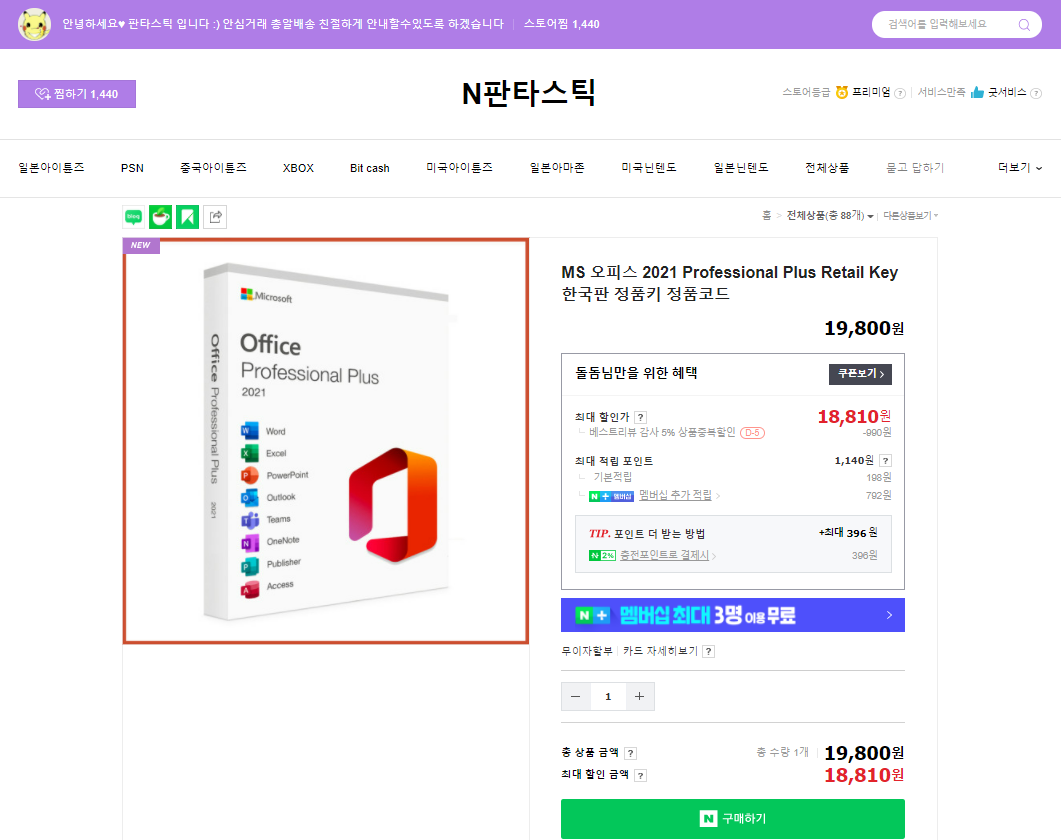The image size is (1061, 840).
Task: Click the product title MS 오피스 2021
Action: click(729, 283)
